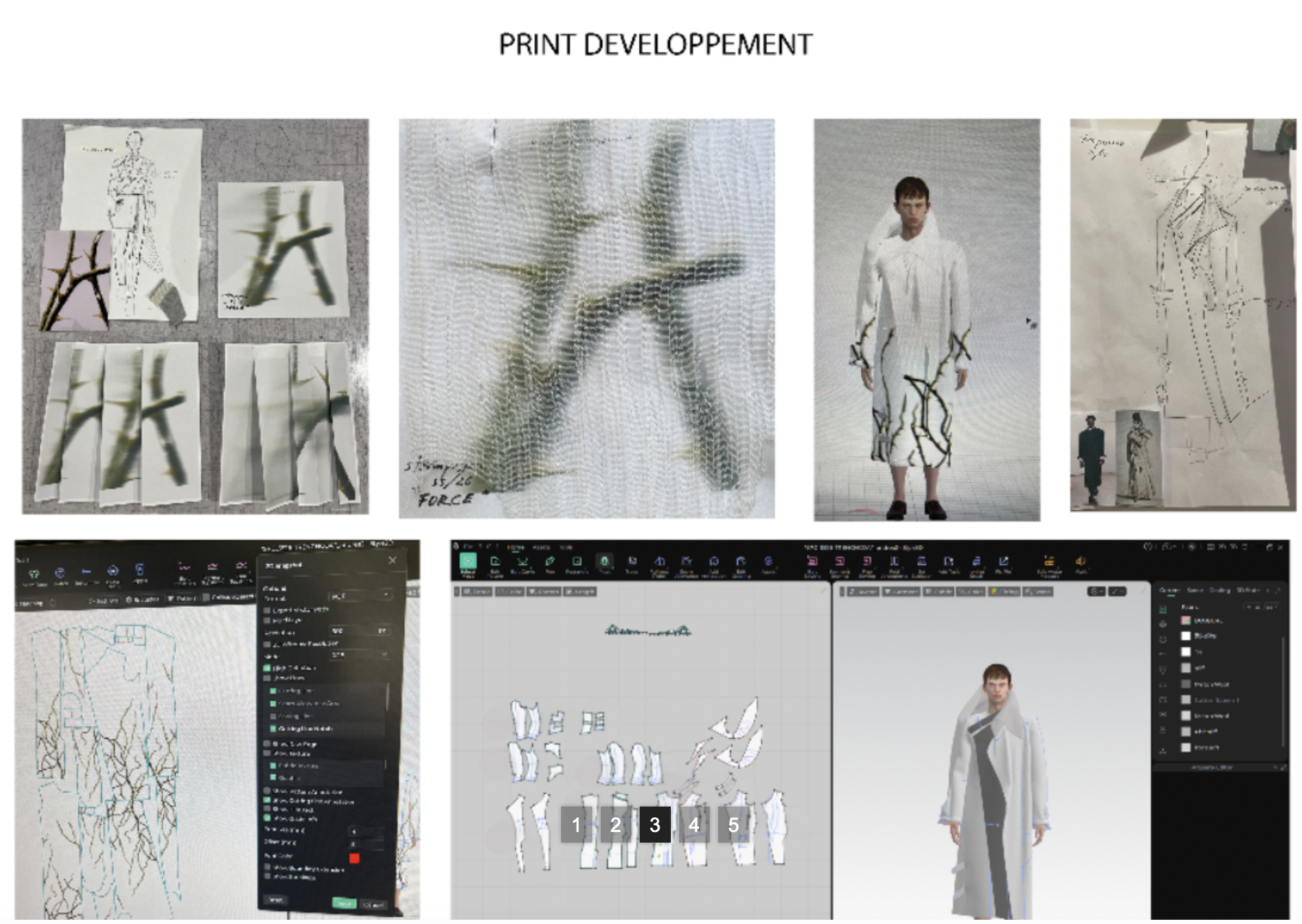
Task: Go to page 2 in the pagination
Action: [616, 824]
